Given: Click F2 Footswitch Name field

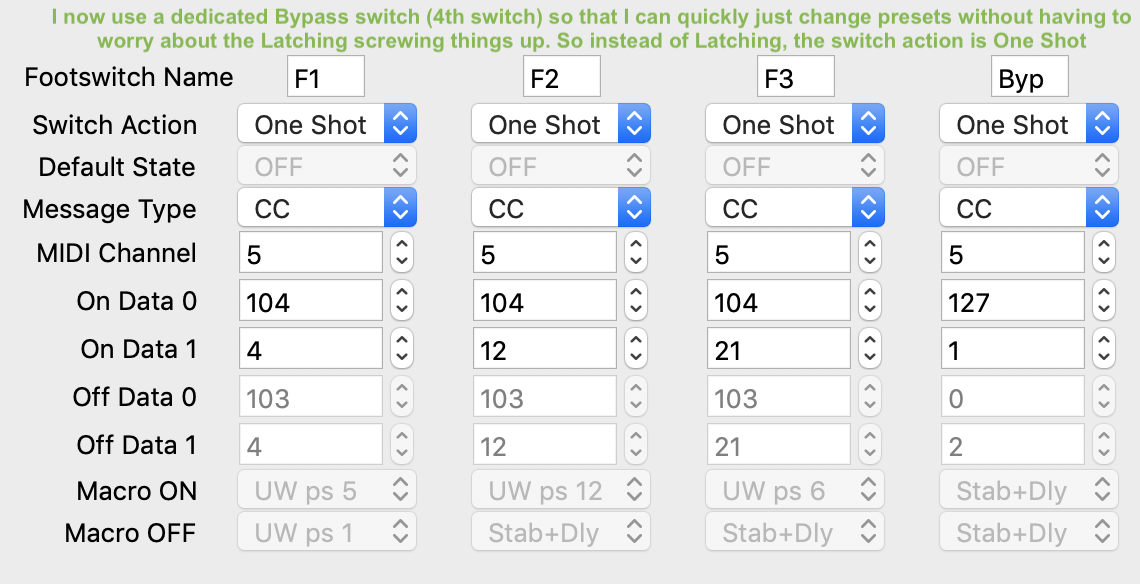Looking at the screenshot, I should (562, 77).
